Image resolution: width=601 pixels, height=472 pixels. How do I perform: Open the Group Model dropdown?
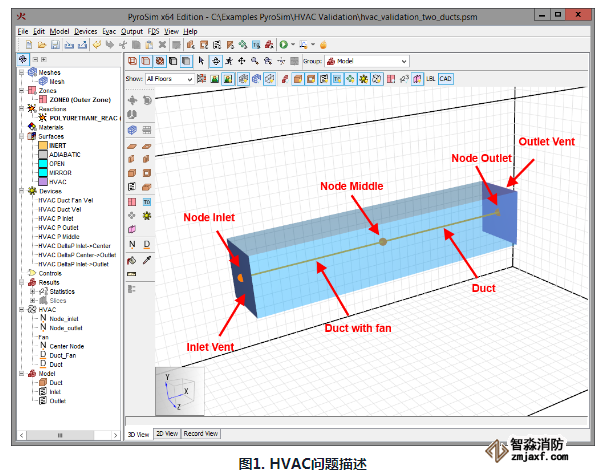[x=368, y=61]
